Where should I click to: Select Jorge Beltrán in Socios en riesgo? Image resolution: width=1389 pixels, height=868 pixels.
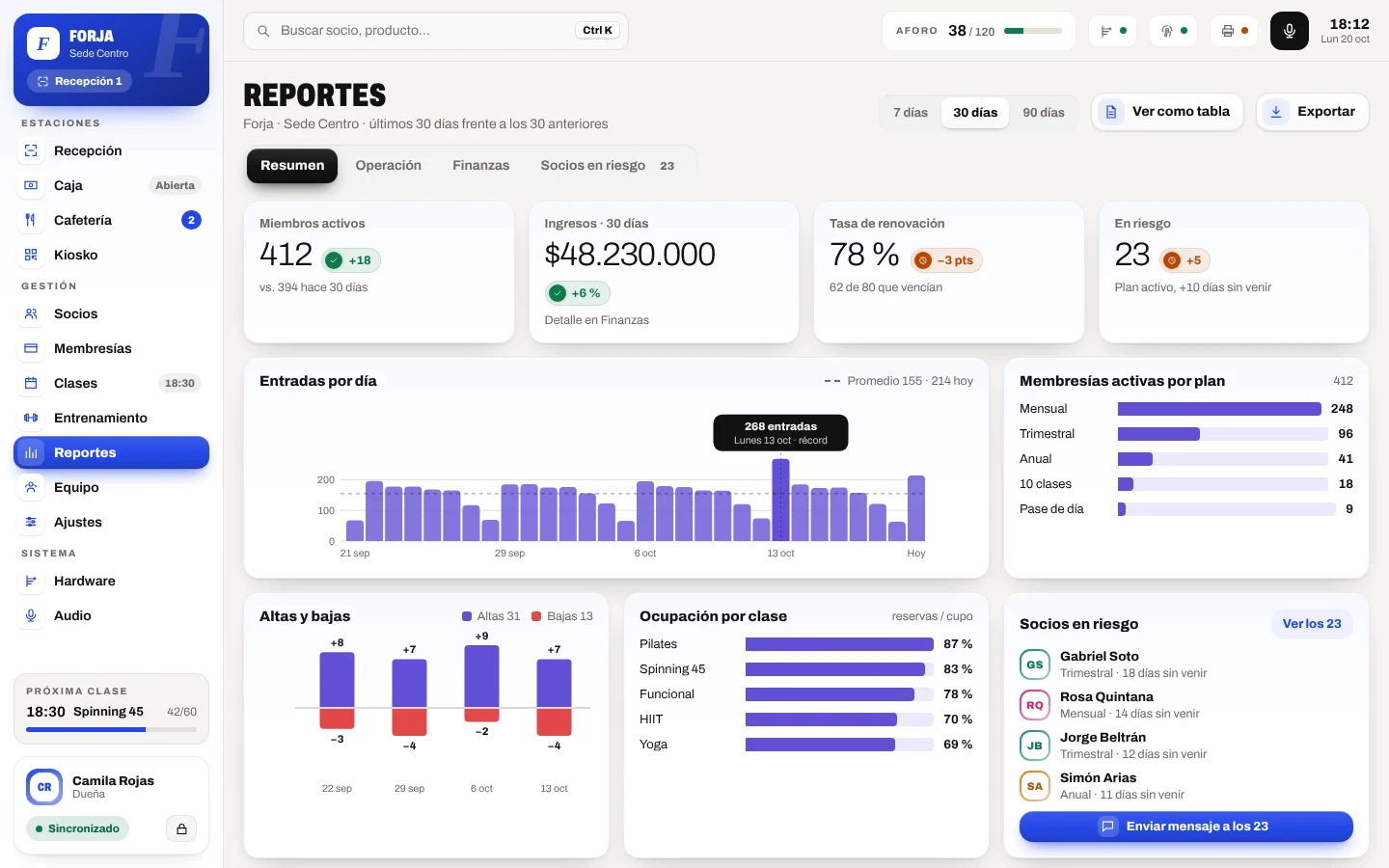[1186, 746]
